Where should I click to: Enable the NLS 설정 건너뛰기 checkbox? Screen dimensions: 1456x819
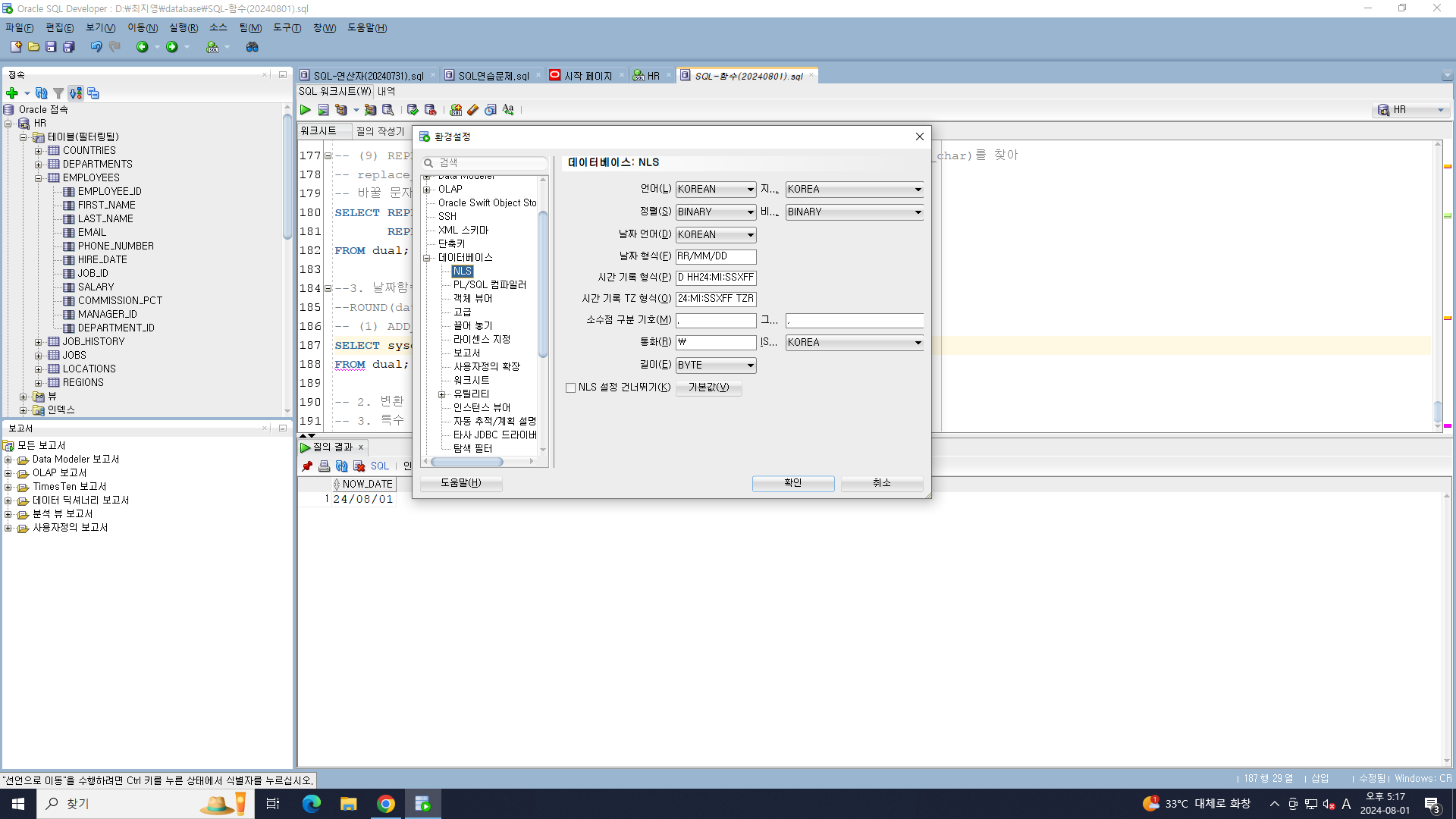click(x=570, y=388)
